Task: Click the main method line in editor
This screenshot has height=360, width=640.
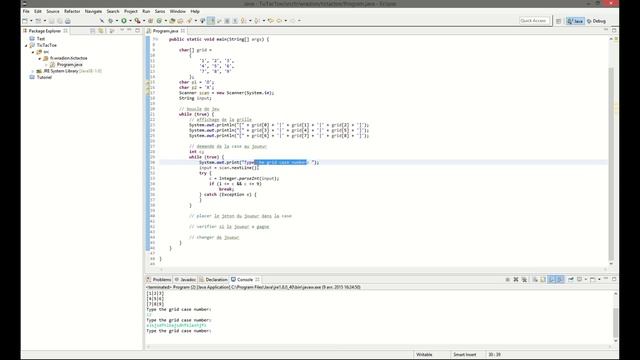Action: [x=219, y=40]
